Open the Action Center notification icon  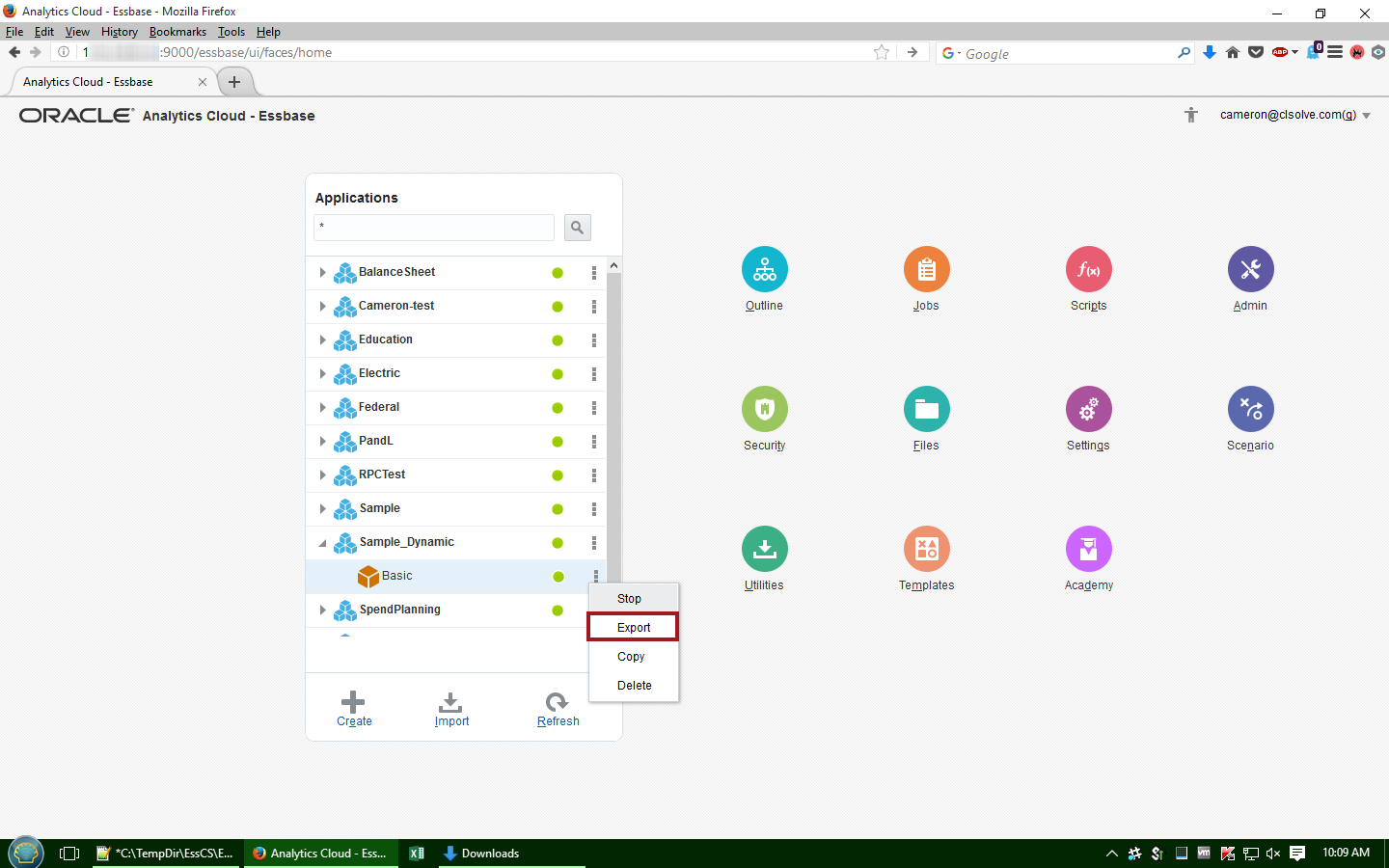point(1297,854)
